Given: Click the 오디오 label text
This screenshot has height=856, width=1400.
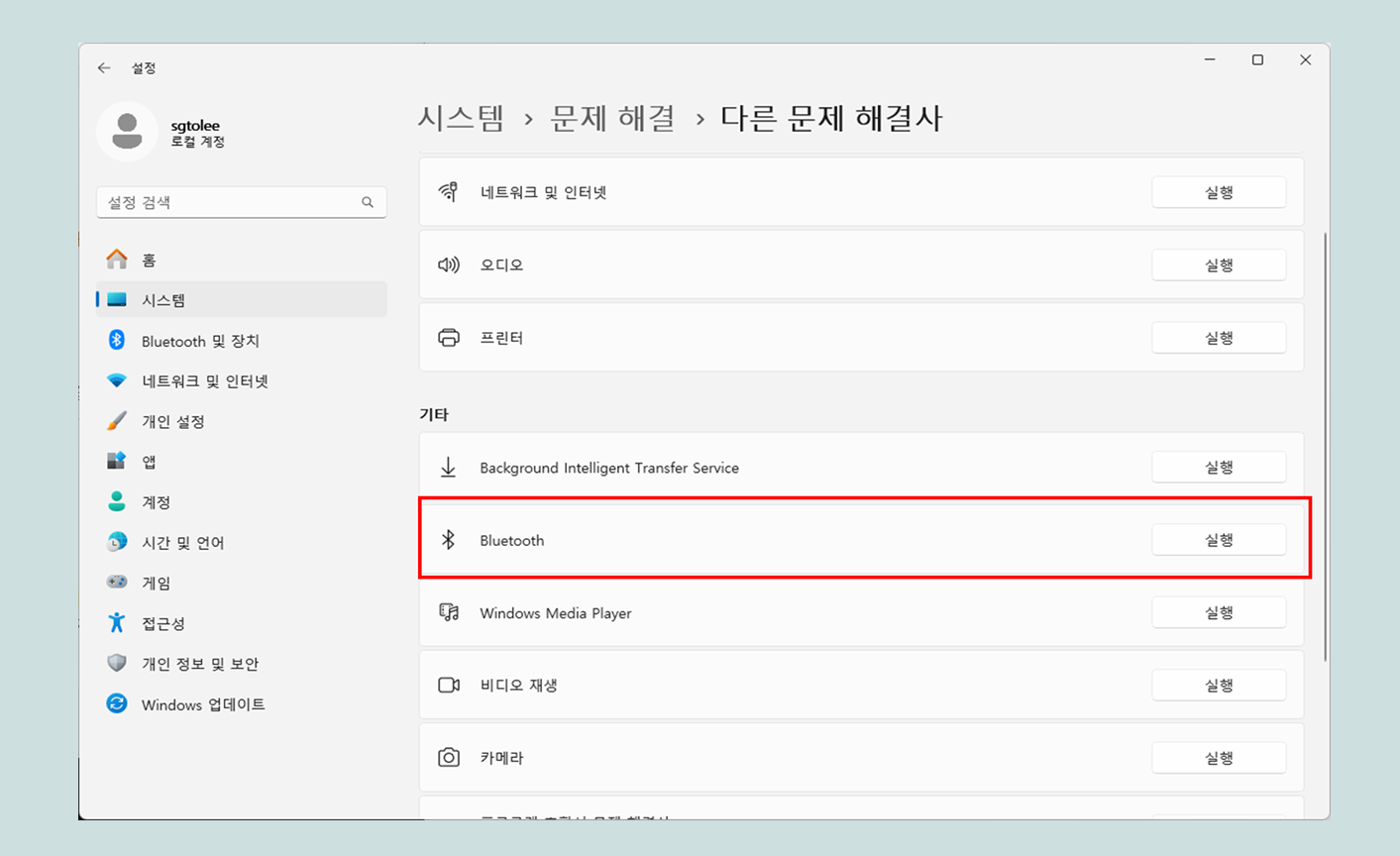Looking at the screenshot, I should point(502,265).
